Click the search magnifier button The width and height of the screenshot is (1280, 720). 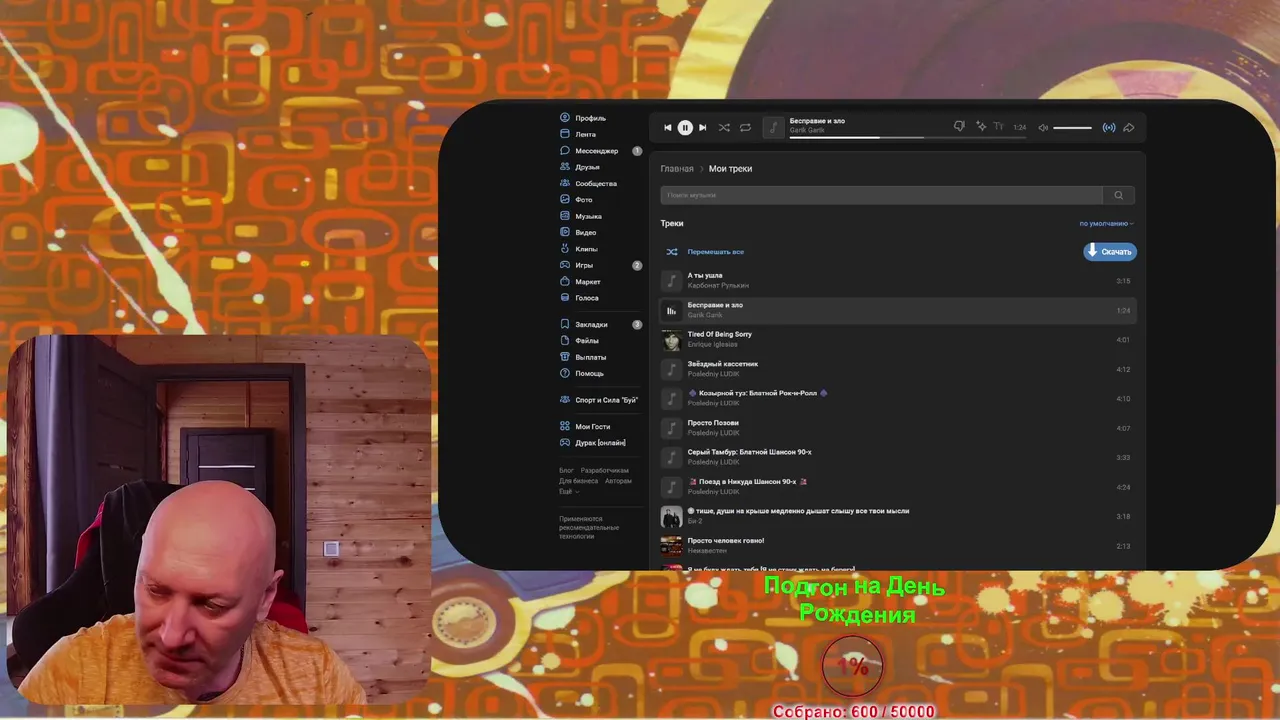[1119, 195]
